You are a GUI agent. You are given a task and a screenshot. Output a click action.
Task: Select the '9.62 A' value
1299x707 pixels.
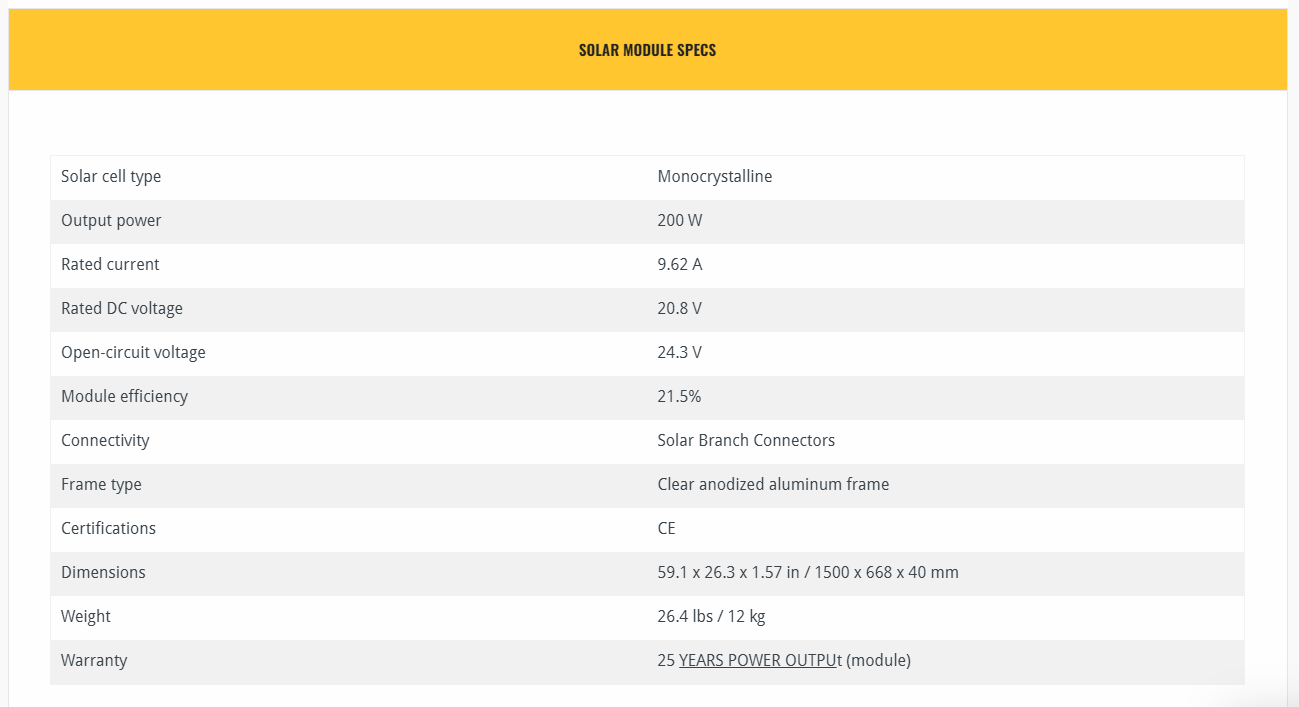[x=681, y=264]
